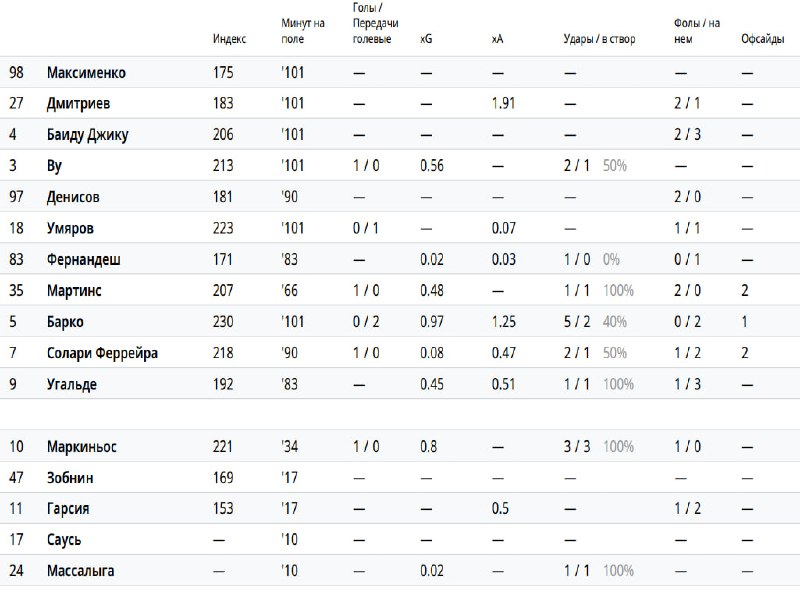This screenshot has width=800, height=591.
Task: Open substitute Маркиньос player link
Action: 82,447
